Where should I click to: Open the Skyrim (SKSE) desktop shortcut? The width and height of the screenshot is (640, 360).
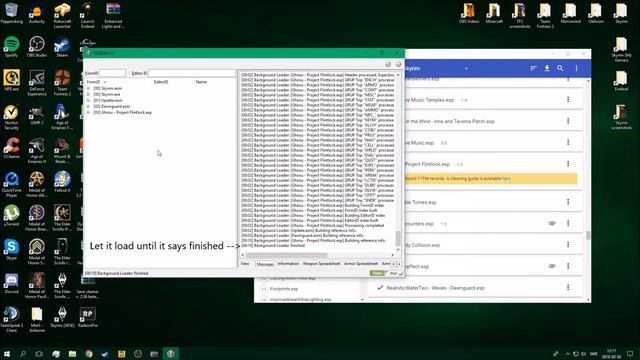[x=62, y=317]
